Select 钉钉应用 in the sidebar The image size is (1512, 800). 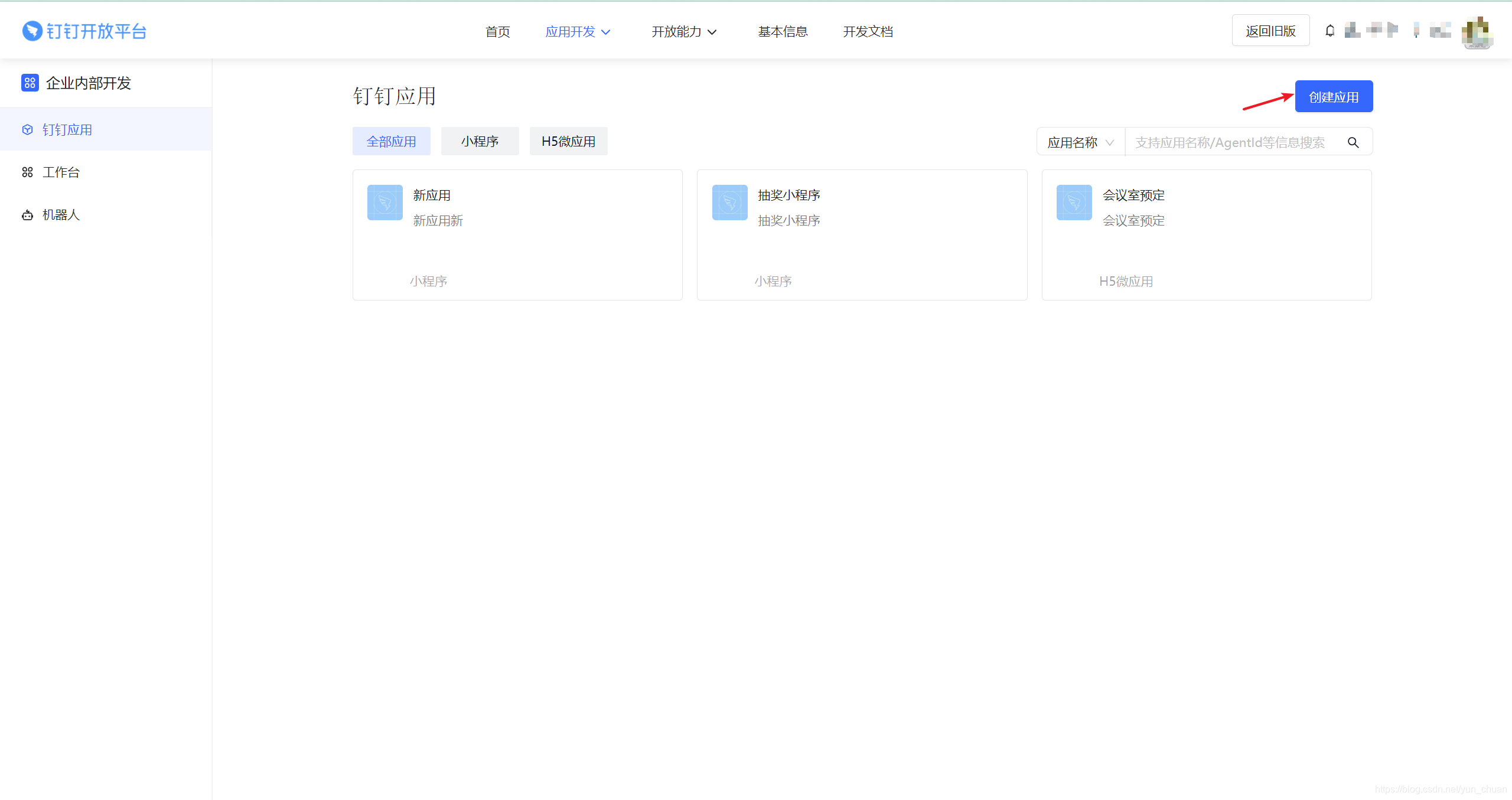point(106,129)
